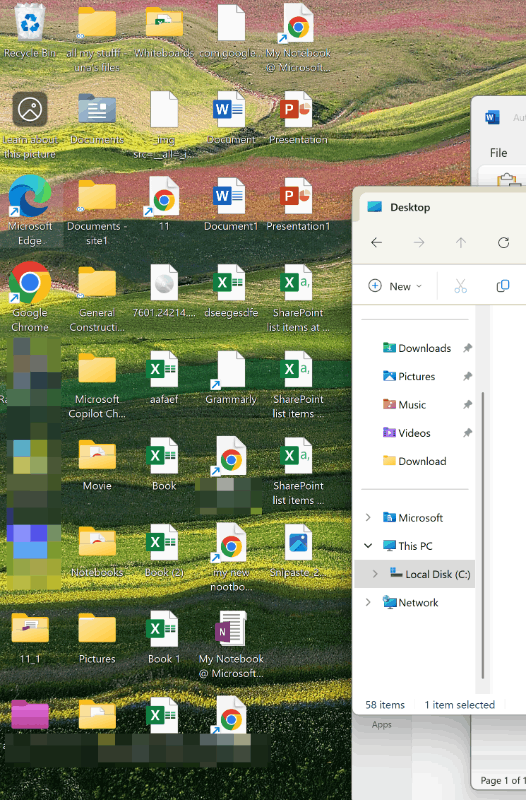Expand the Network tree node
The height and width of the screenshot is (800, 526).
[368, 603]
